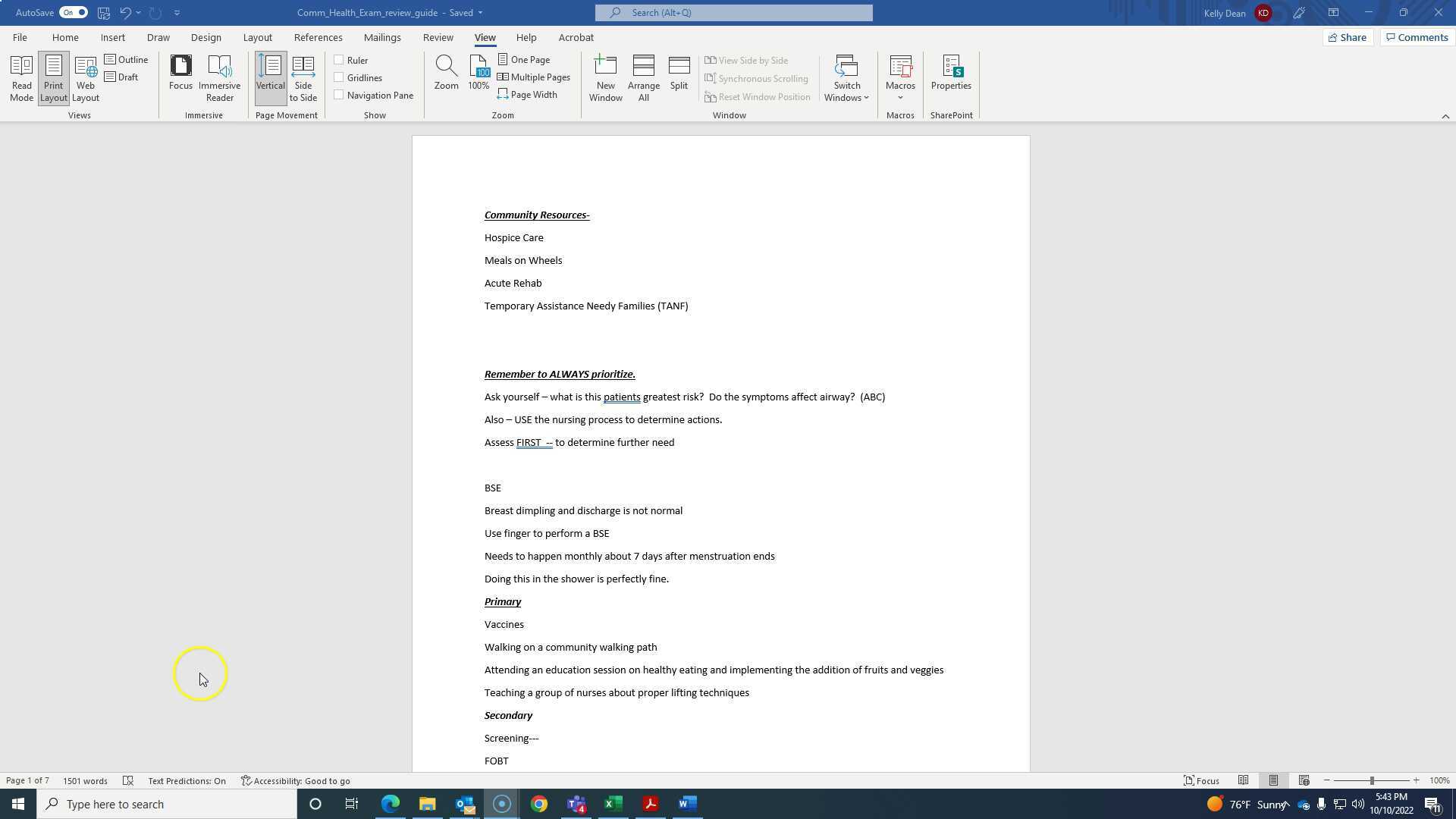The width and height of the screenshot is (1456, 819).
Task: Select Web Layout view
Action: tap(85, 77)
